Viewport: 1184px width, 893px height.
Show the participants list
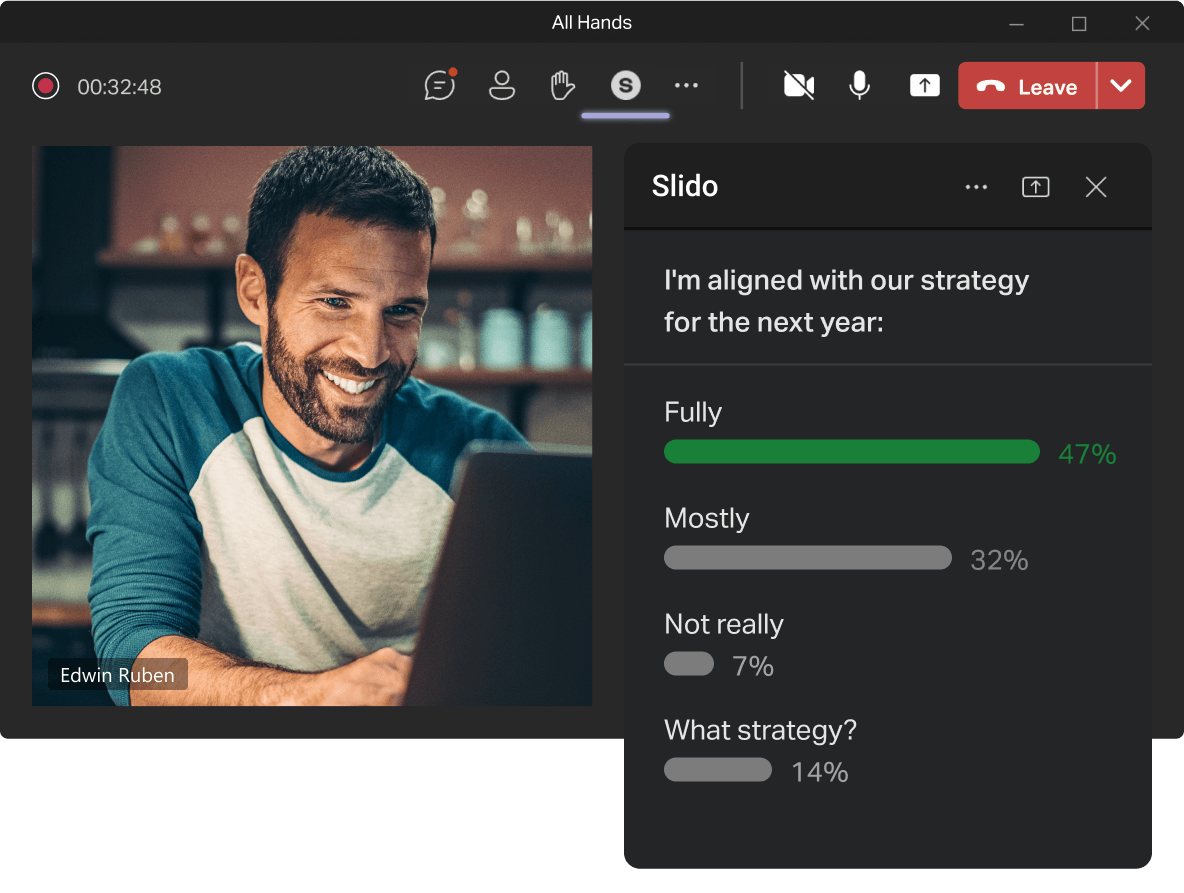pyautogui.click(x=502, y=85)
